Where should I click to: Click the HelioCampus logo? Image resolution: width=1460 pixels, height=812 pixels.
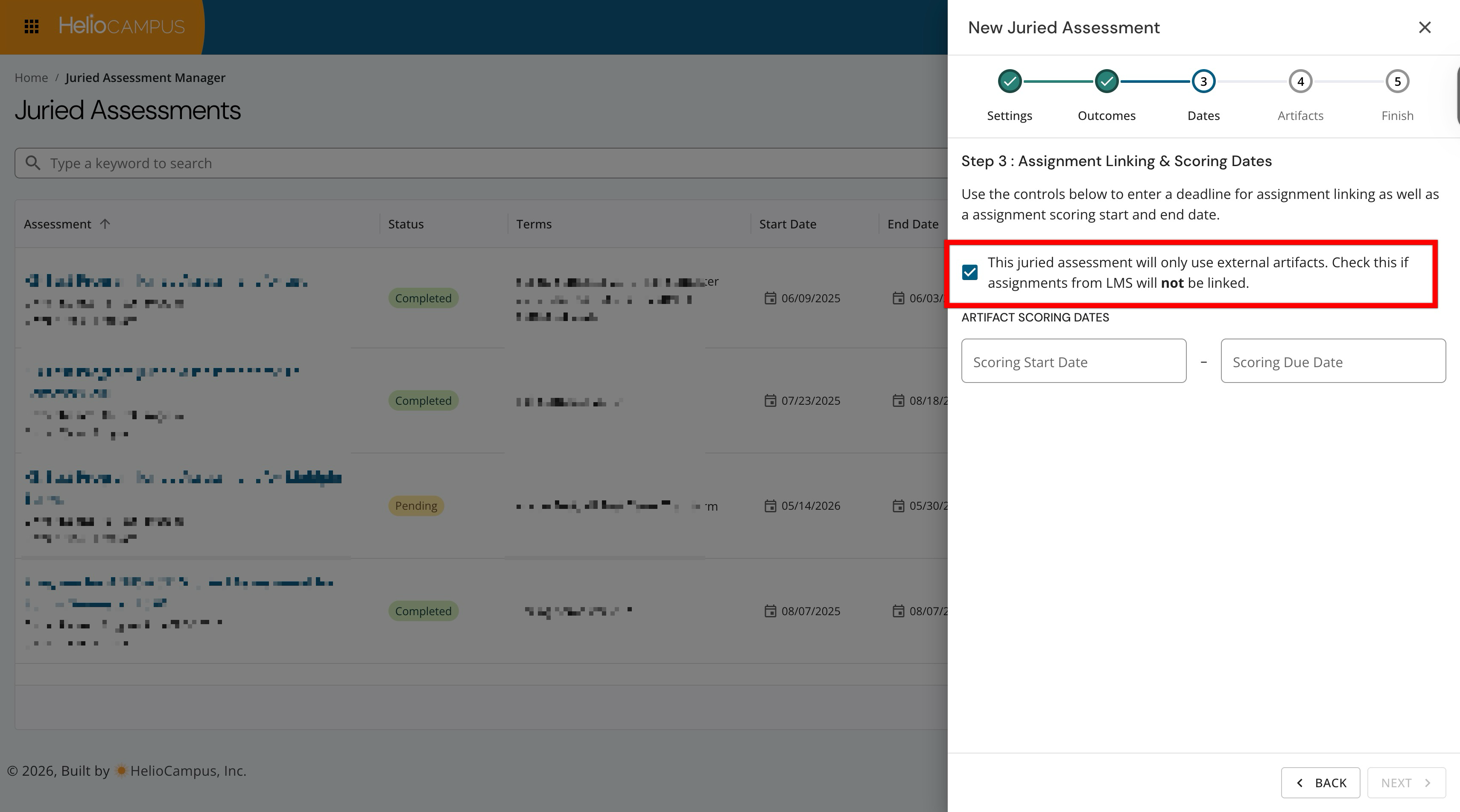point(122,26)
